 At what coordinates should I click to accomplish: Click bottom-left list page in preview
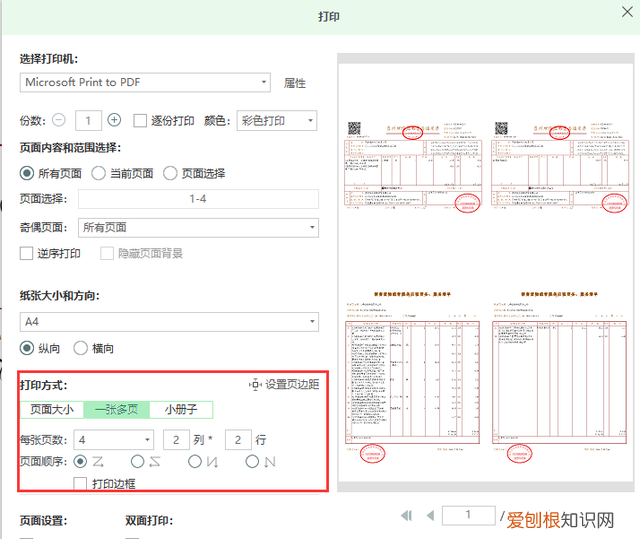click(x=412, y=377)
